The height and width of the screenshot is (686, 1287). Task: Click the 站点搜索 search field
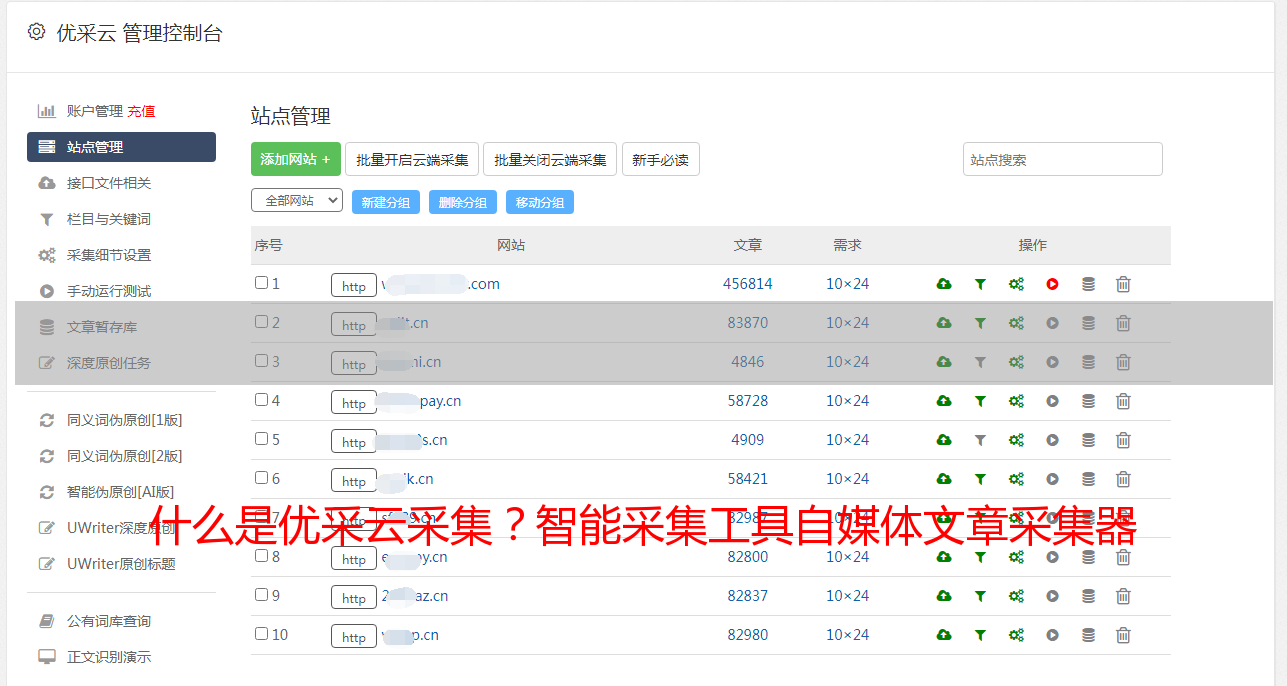tap(1063, 159)
